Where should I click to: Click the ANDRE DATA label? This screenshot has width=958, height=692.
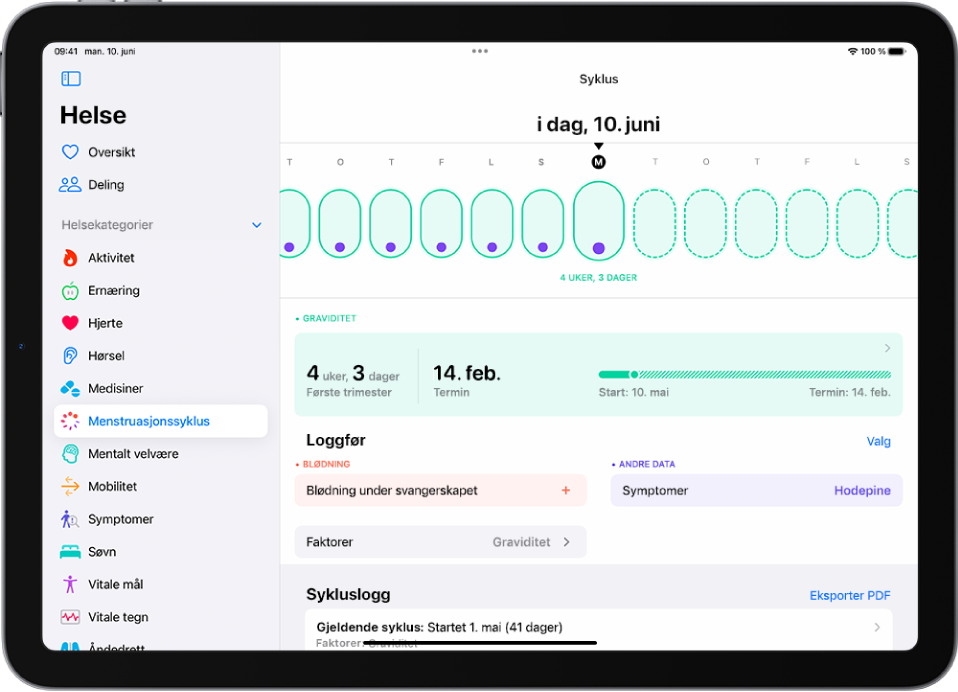point(646,464)
